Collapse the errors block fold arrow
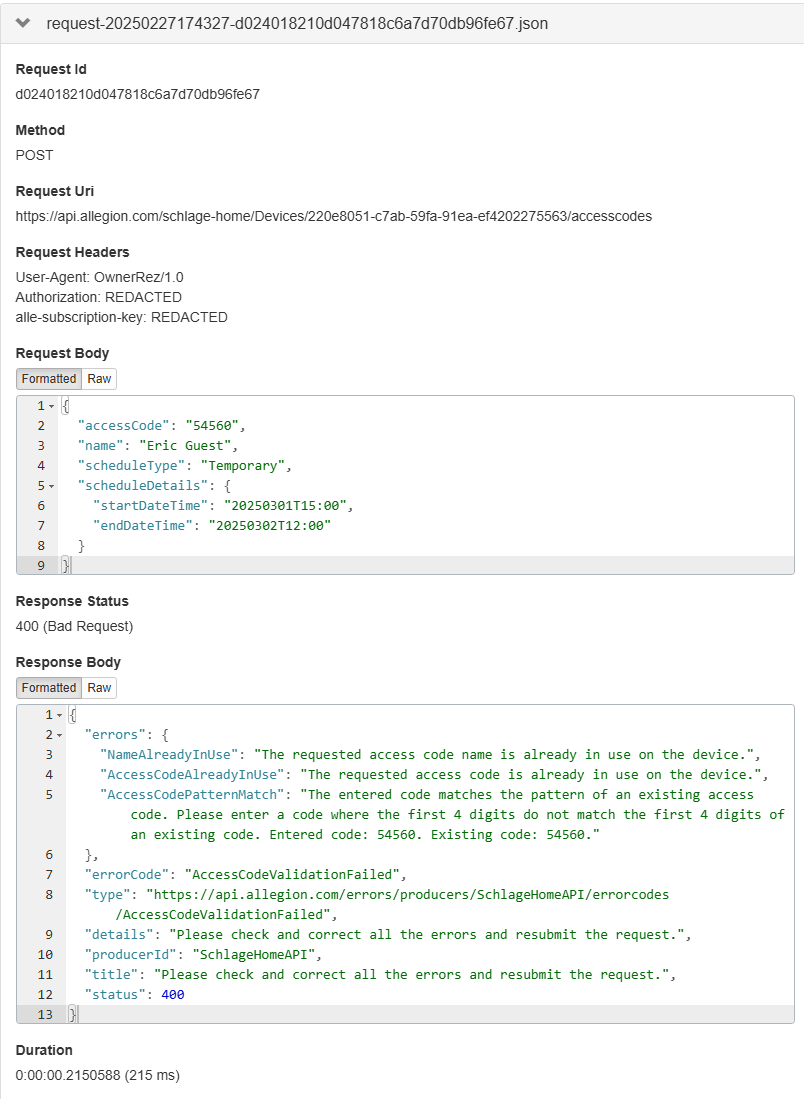The width and height of the screenshot is (804, 1099). (x=59, y=735)
